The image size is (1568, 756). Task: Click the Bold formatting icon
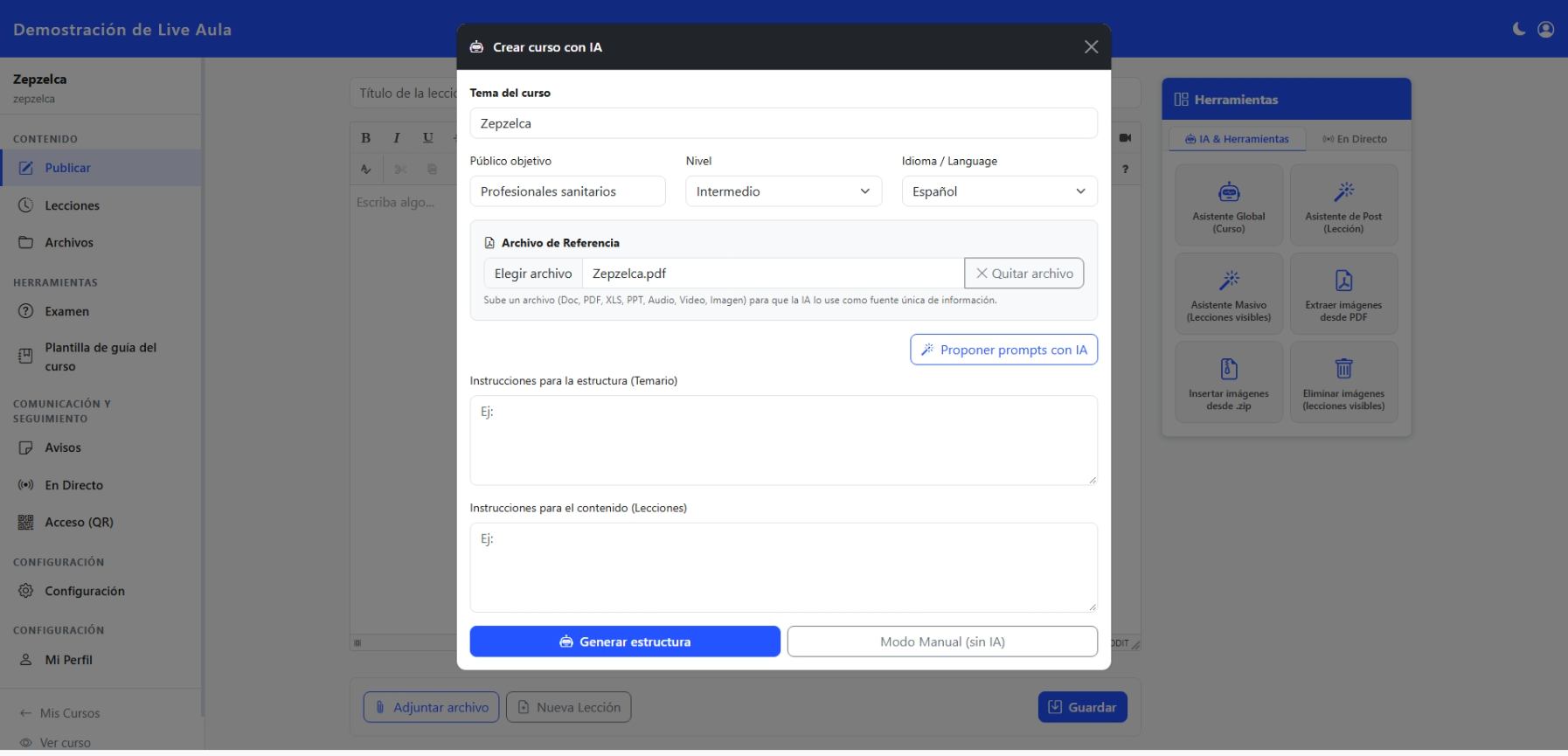point(366,138)
